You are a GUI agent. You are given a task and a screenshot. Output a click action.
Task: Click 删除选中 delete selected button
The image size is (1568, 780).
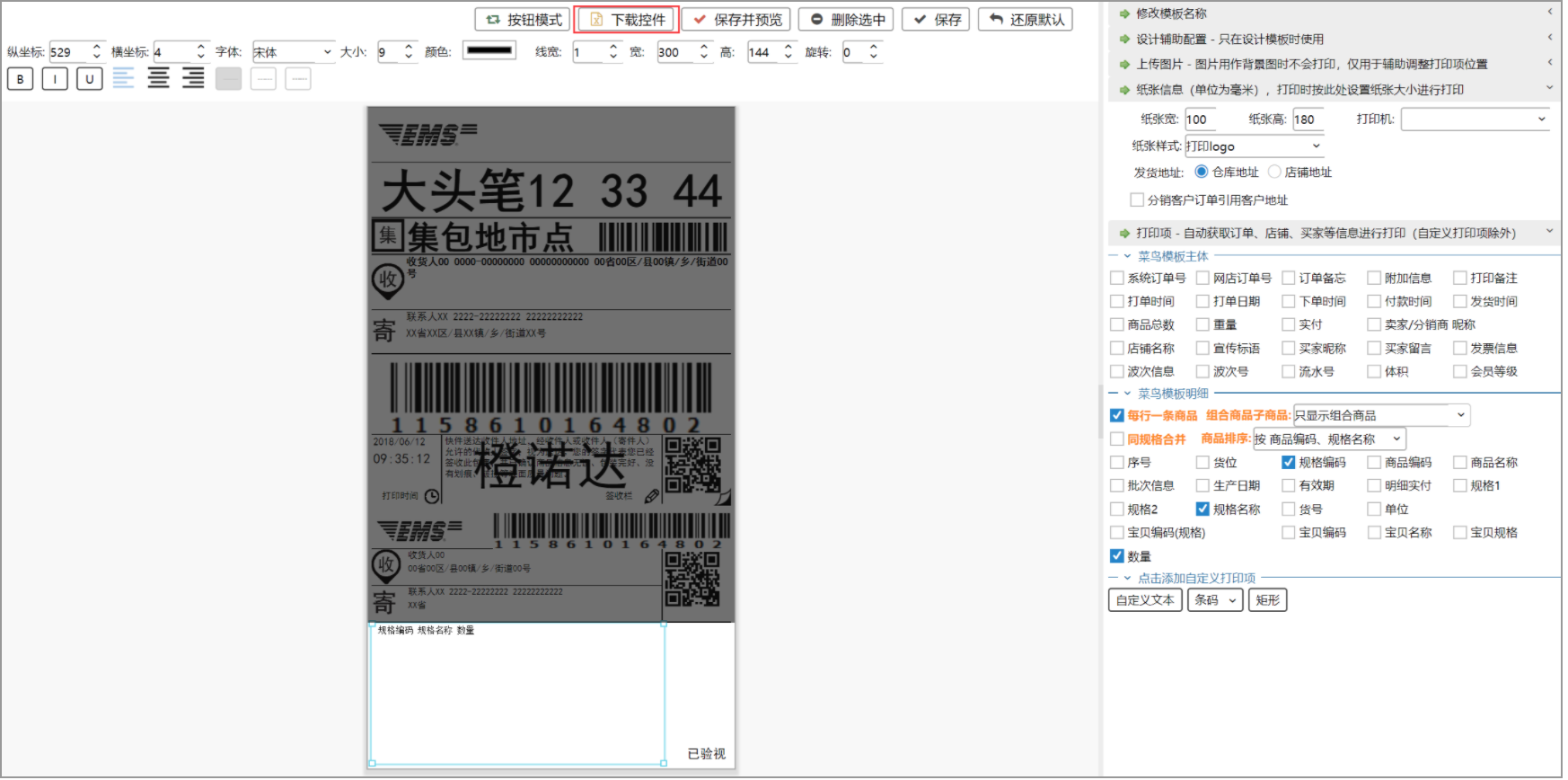[847, 20]
